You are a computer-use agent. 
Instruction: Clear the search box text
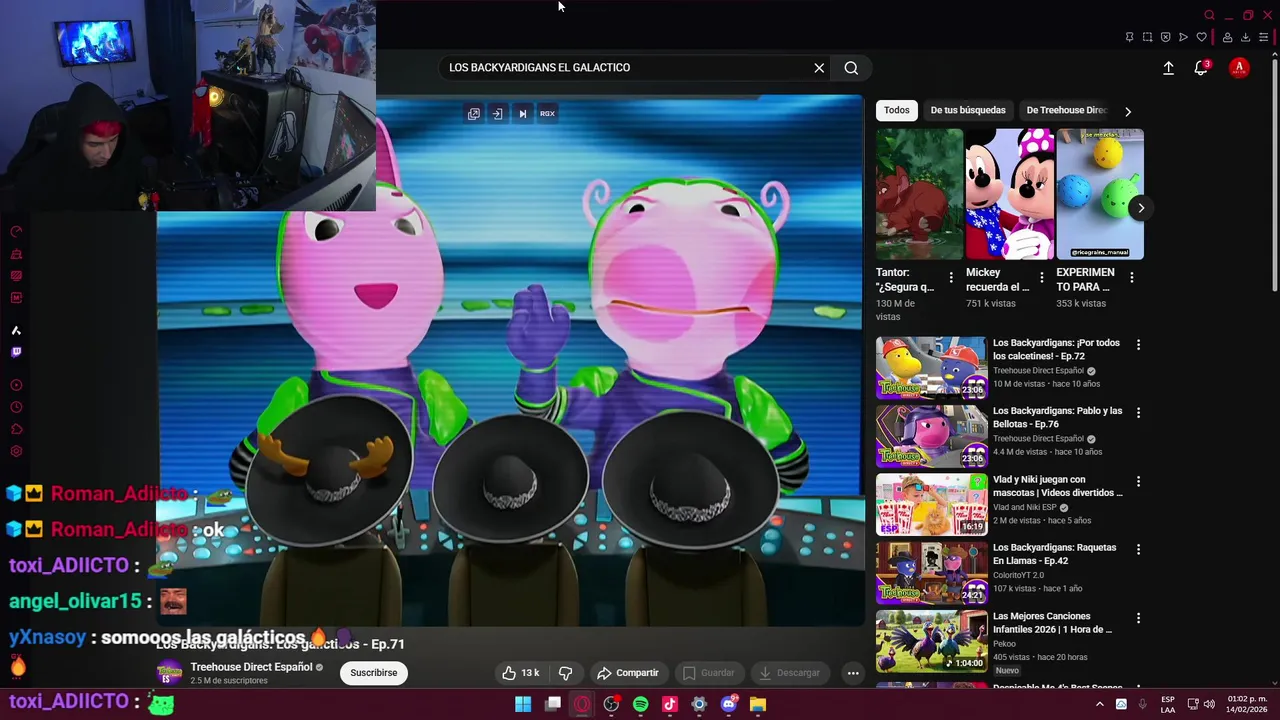(x=819, y=68)
